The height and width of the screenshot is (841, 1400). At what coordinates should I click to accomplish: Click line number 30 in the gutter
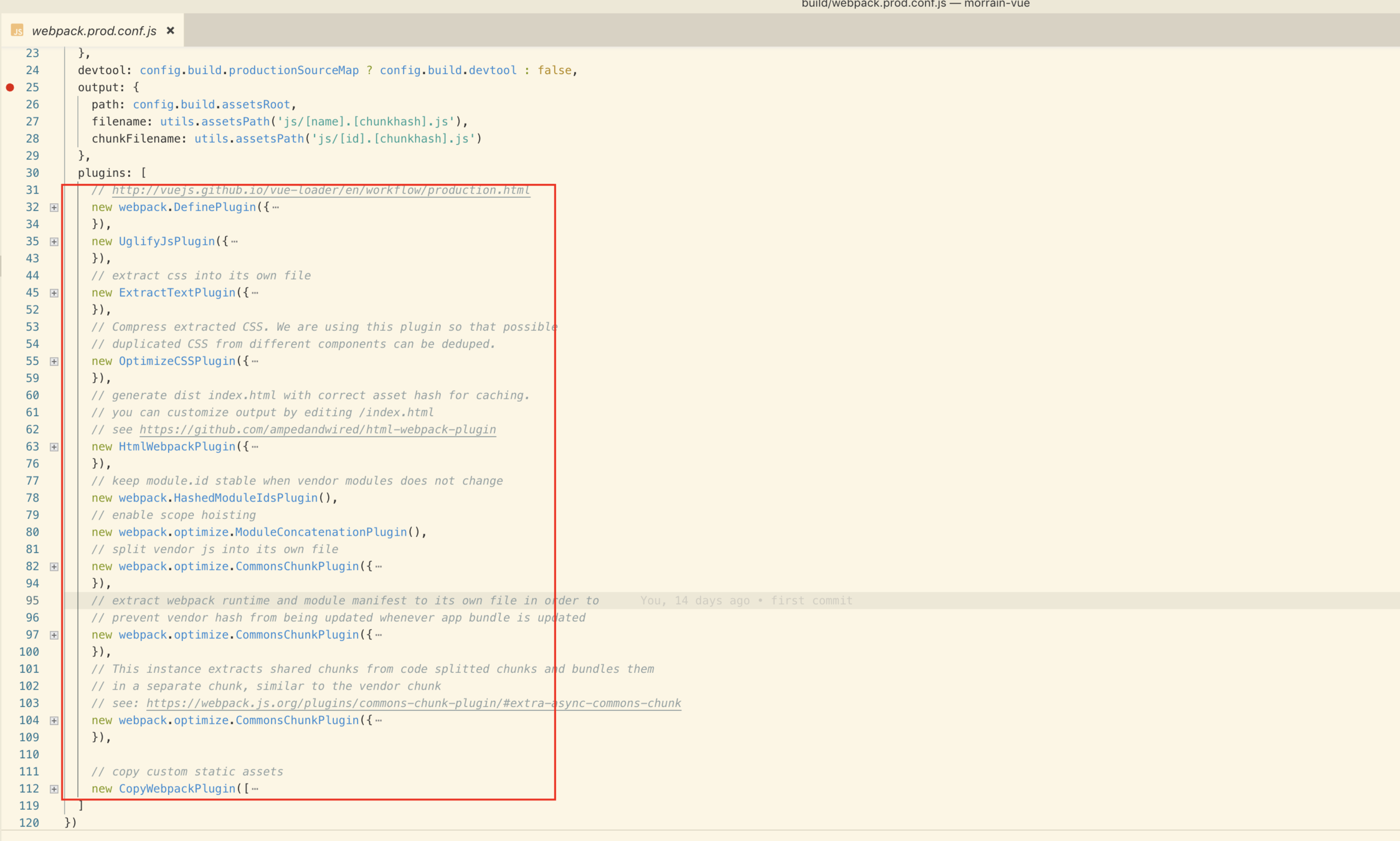32,173
